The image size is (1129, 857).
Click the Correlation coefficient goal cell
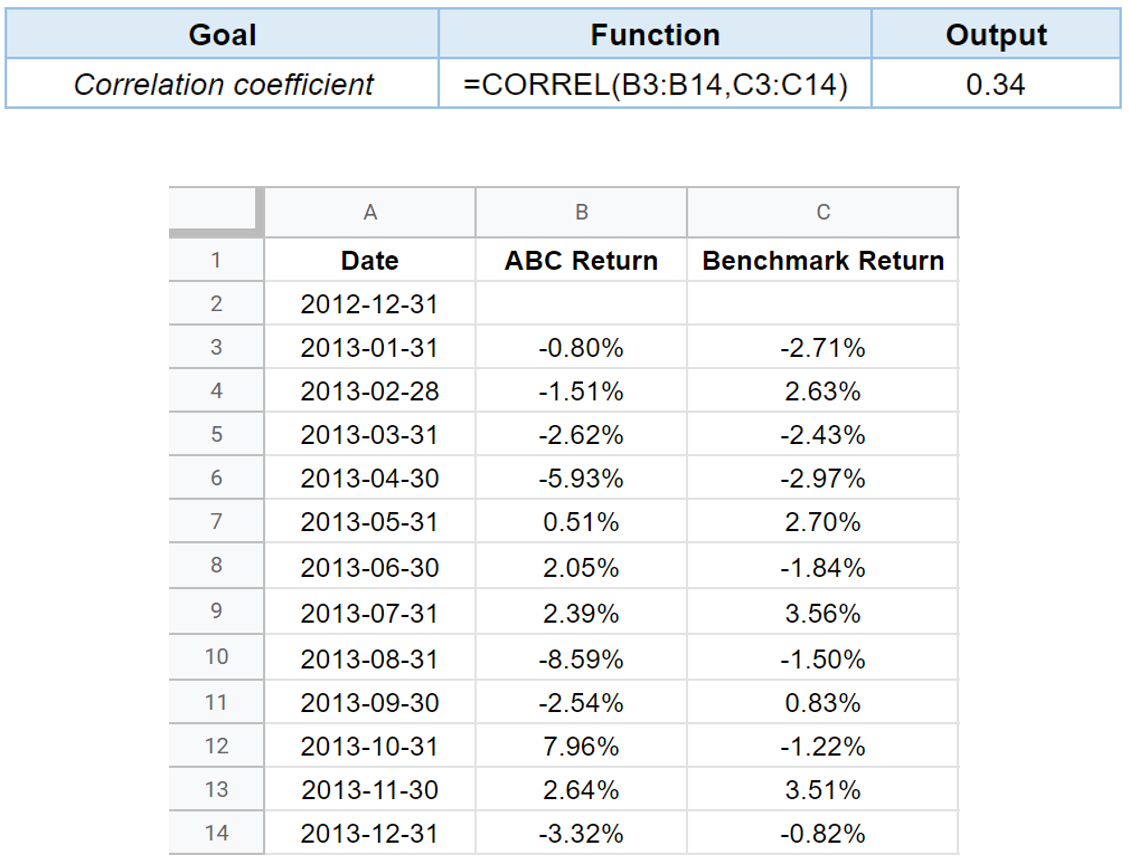(222, 84)
